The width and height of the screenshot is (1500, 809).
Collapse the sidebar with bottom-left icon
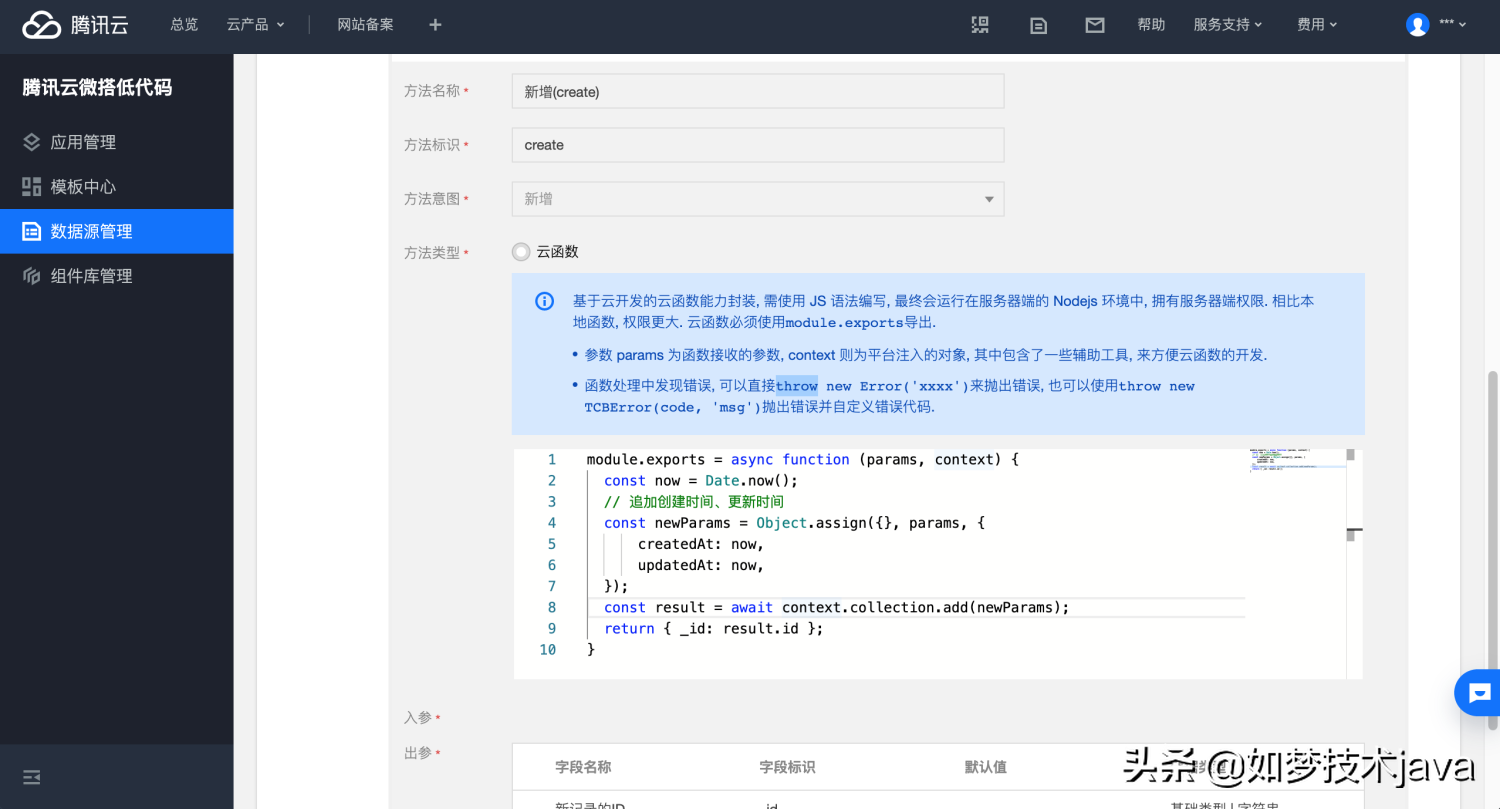tap(32, 777)
